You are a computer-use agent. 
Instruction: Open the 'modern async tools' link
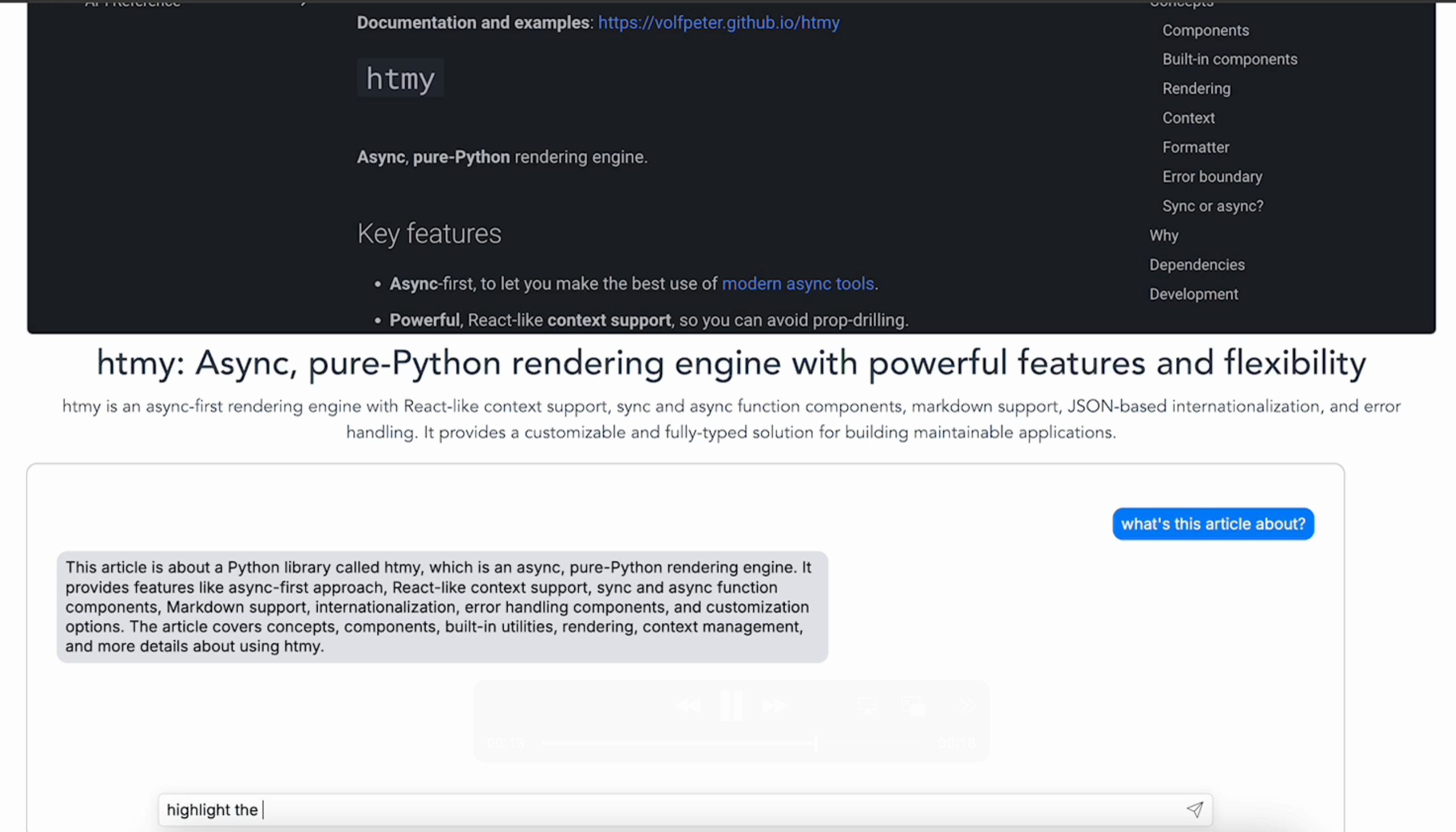[798, 284]
